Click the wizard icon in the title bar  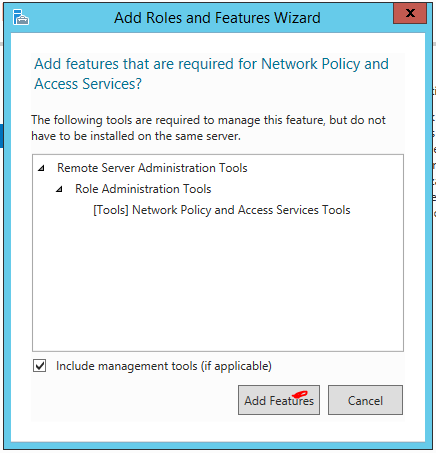pyautogui.click(x=21, y=17)
